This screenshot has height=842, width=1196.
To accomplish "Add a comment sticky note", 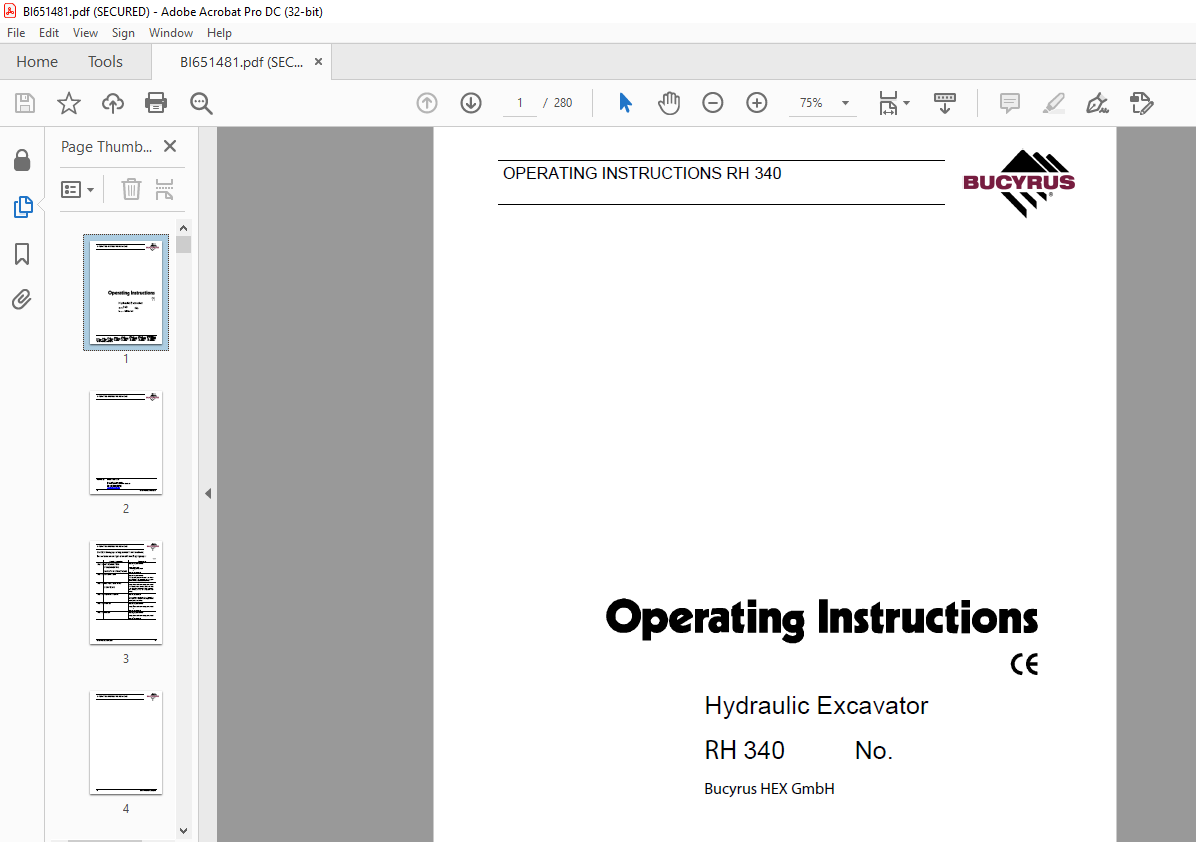I will pyautogui.click(x=1010, y=103).
